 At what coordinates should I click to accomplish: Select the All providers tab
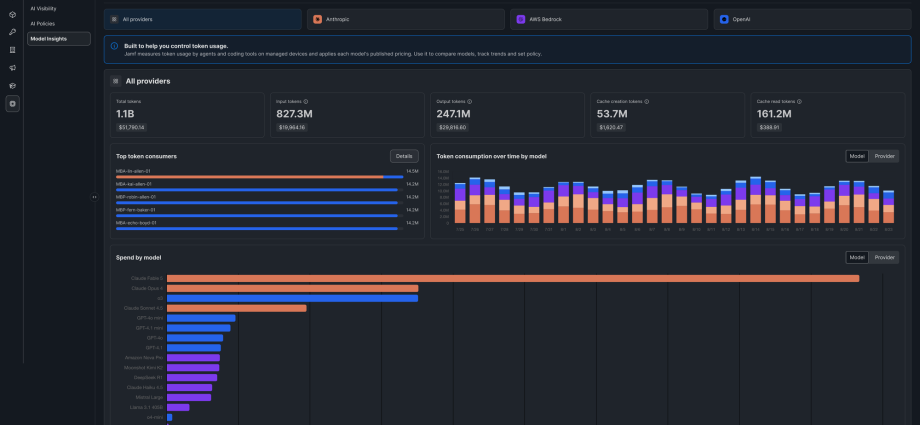[x=202, y=19]
